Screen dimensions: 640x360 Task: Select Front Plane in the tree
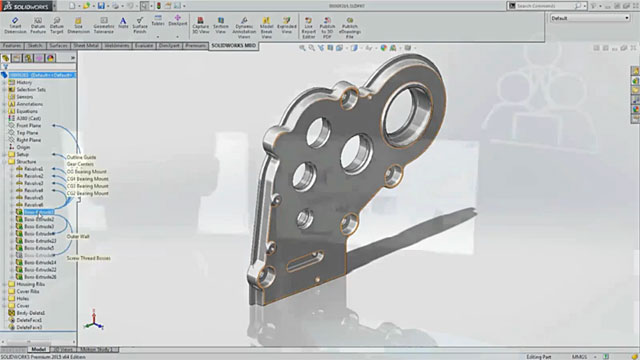tap(29, 126)
